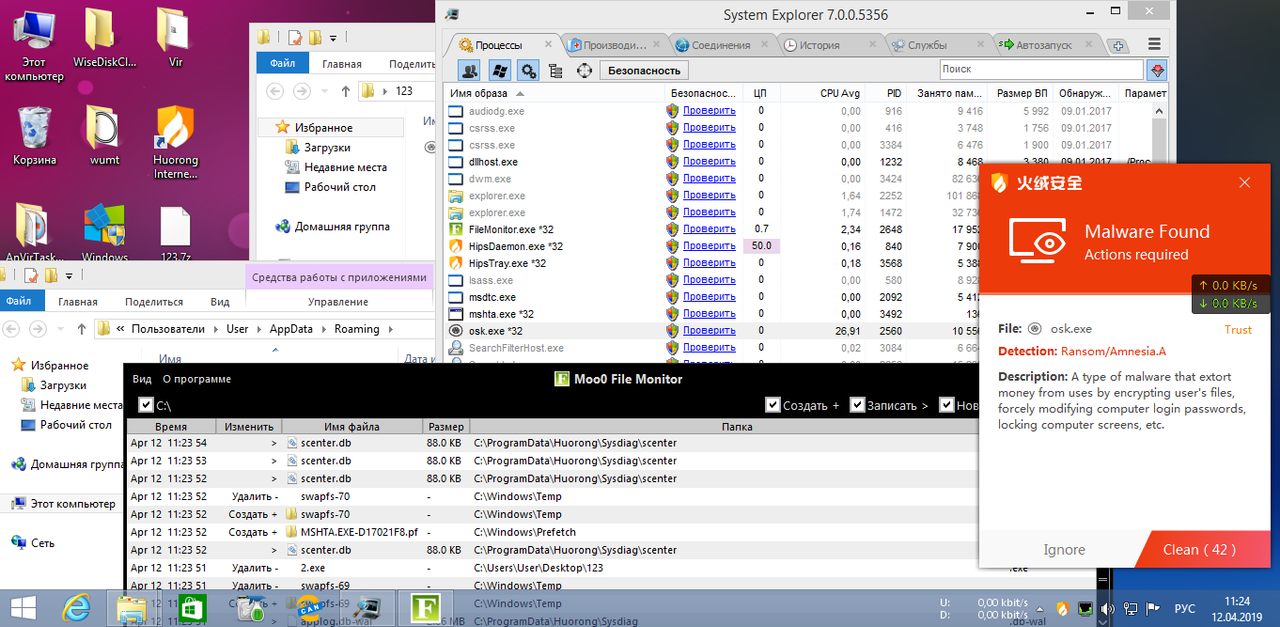Image resolution: width=1280 pixels, height=627 pixels.
Task: Select the crosshair find-window target icon
Action: tap(585, 70)
